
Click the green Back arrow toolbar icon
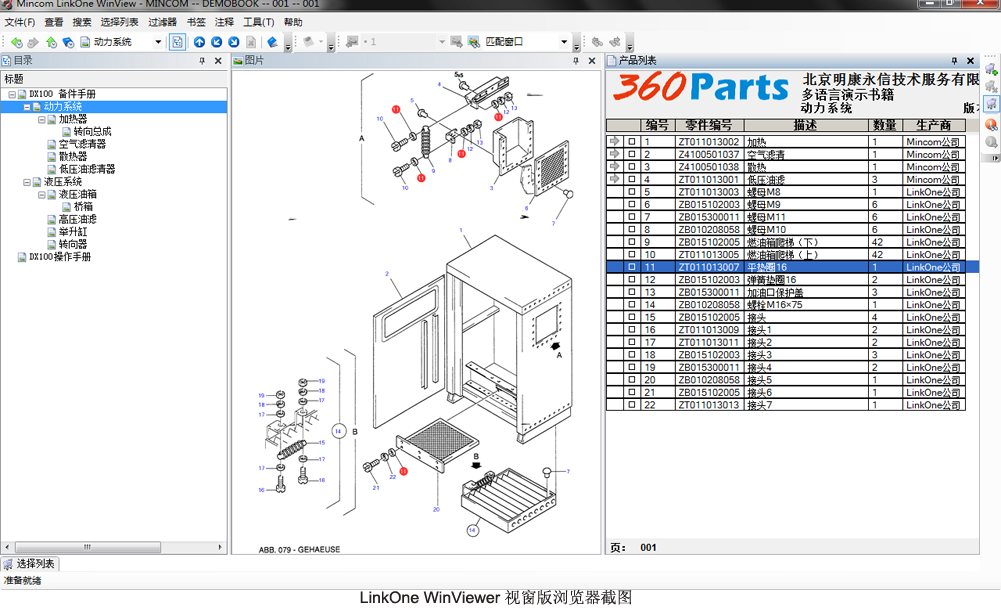[x=17, y=42]
